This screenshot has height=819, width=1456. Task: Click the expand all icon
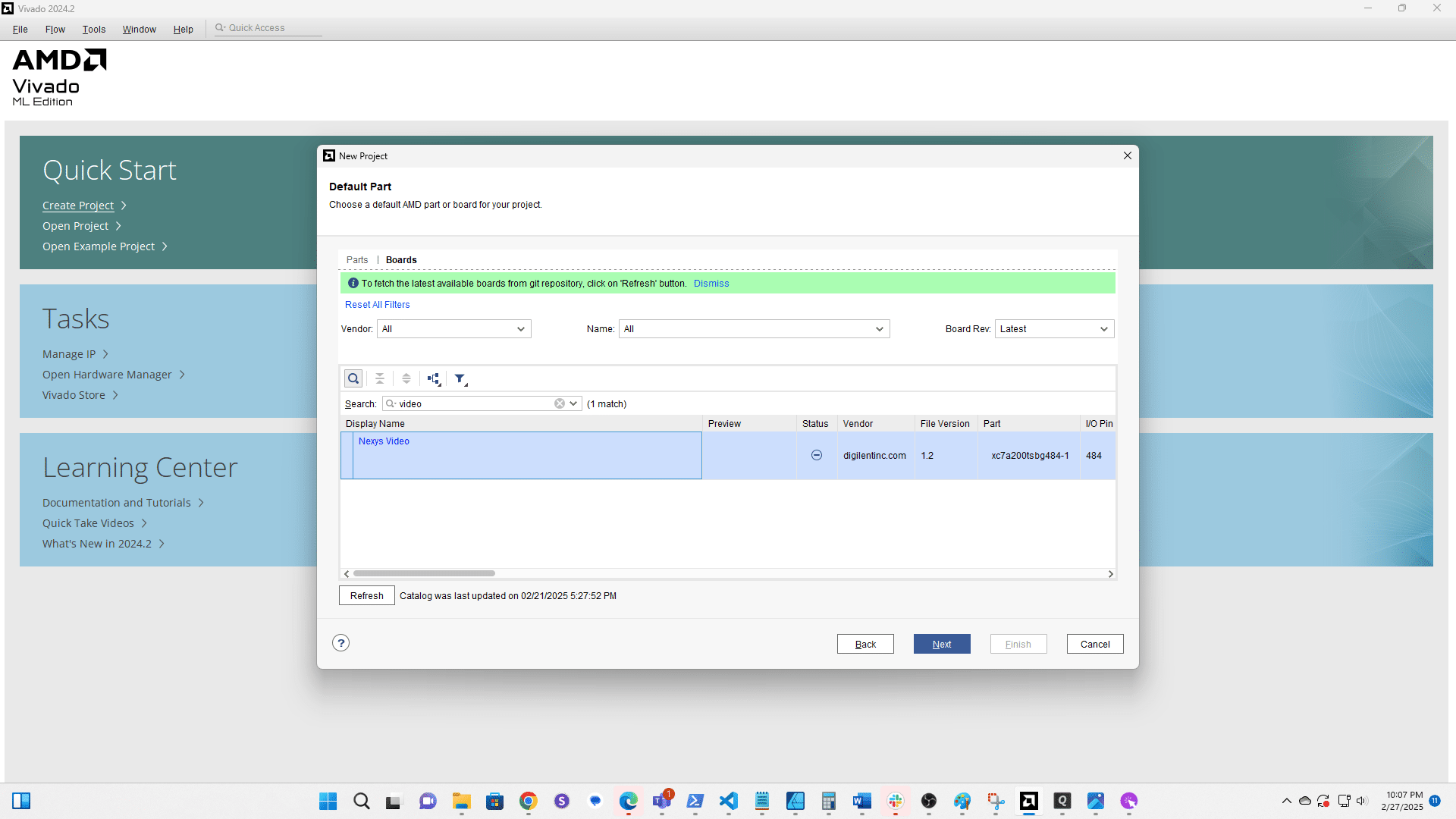(x=406, y=378)
